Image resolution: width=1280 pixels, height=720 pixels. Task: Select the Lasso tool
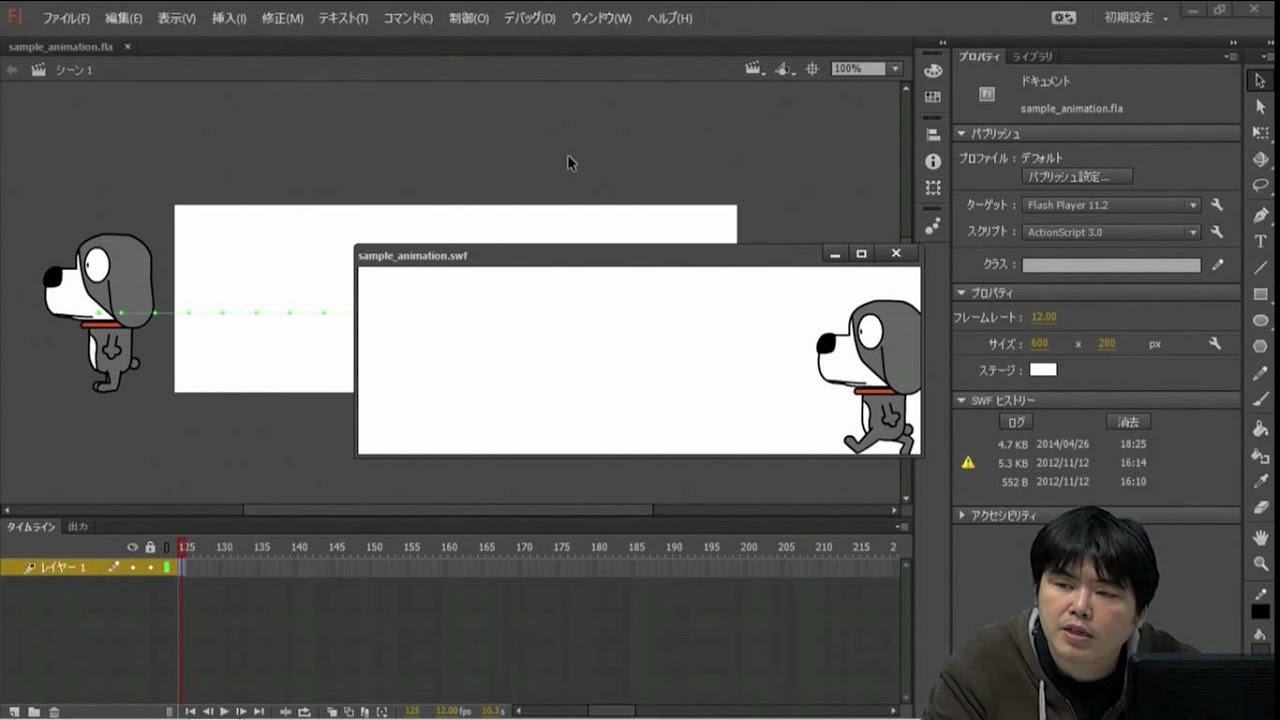[1261, 185]
